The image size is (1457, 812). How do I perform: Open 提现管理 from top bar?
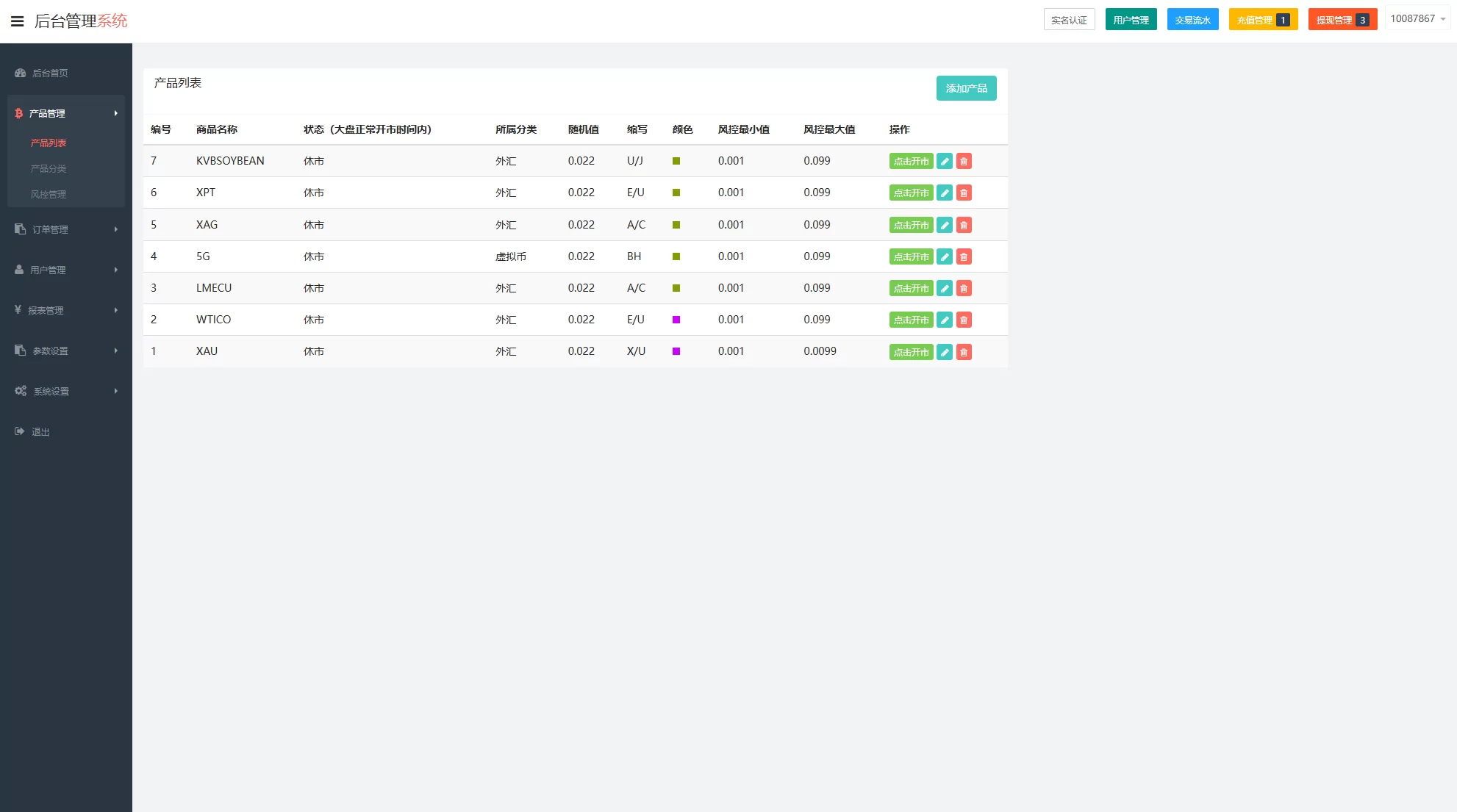[x=1342, y=20]
